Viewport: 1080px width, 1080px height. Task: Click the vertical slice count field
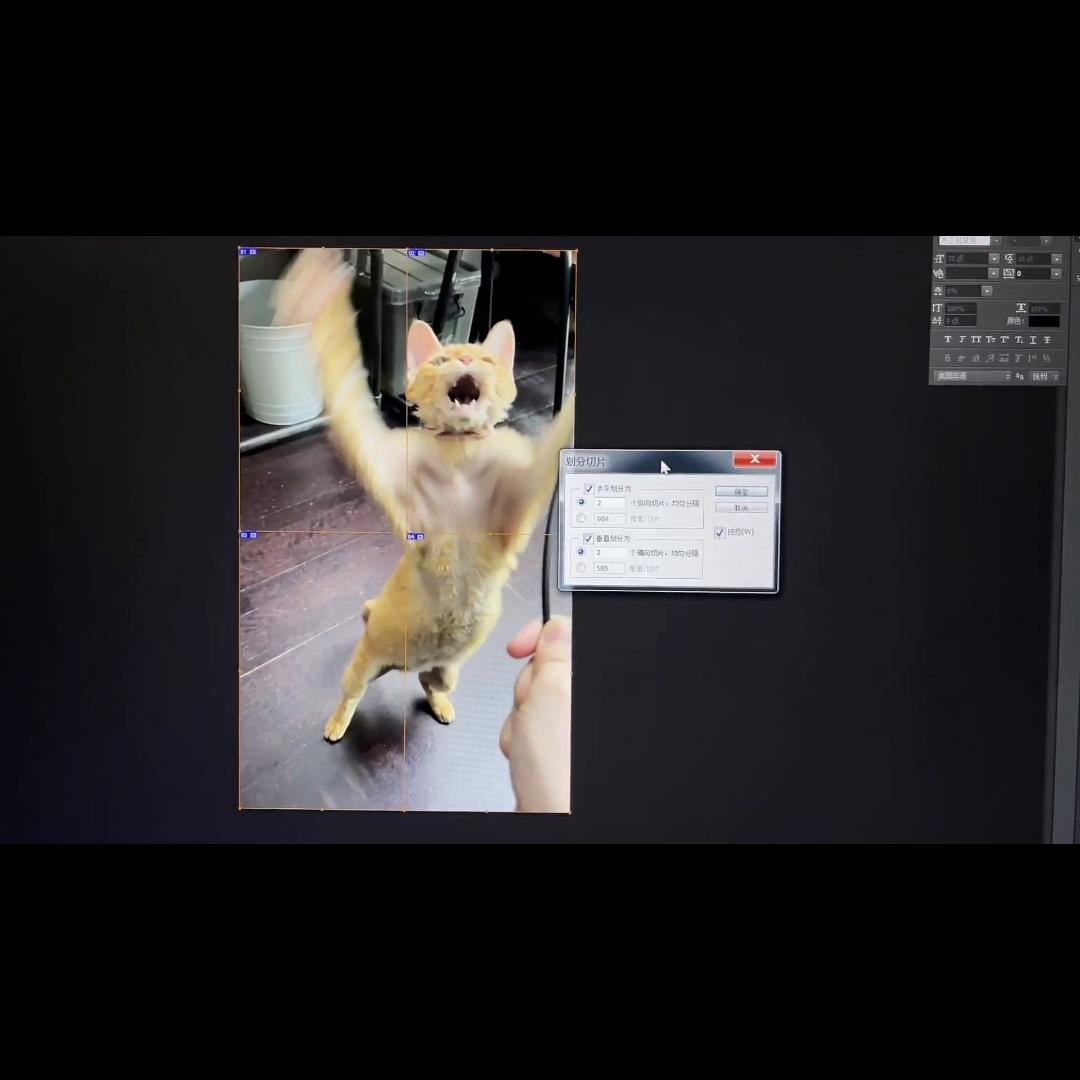[610, 552]
